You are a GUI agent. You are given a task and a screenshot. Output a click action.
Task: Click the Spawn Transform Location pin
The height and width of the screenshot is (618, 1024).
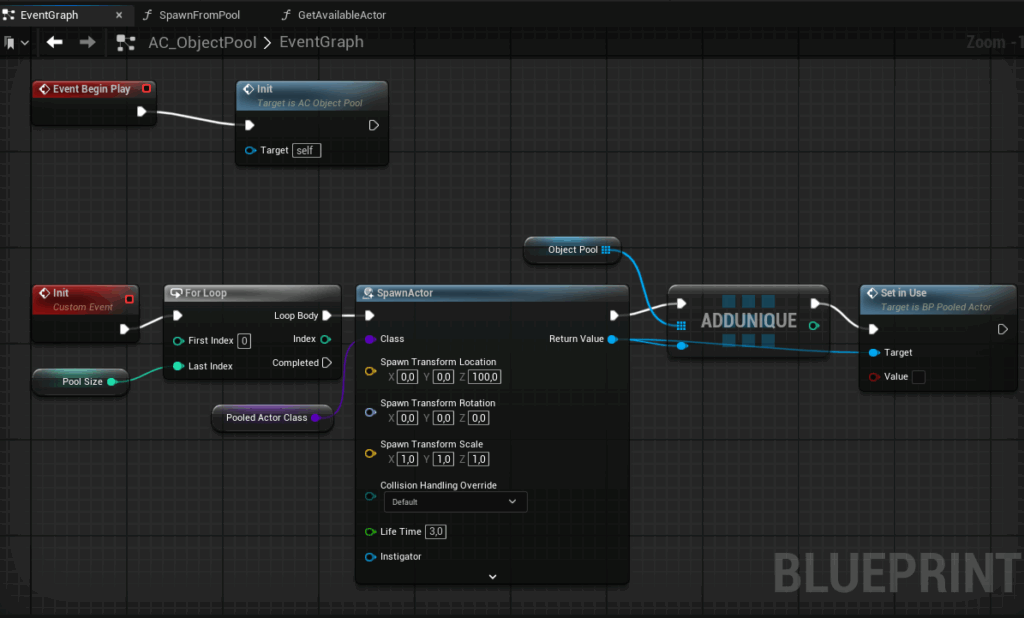pyautogui.click(x=370, y=371)
